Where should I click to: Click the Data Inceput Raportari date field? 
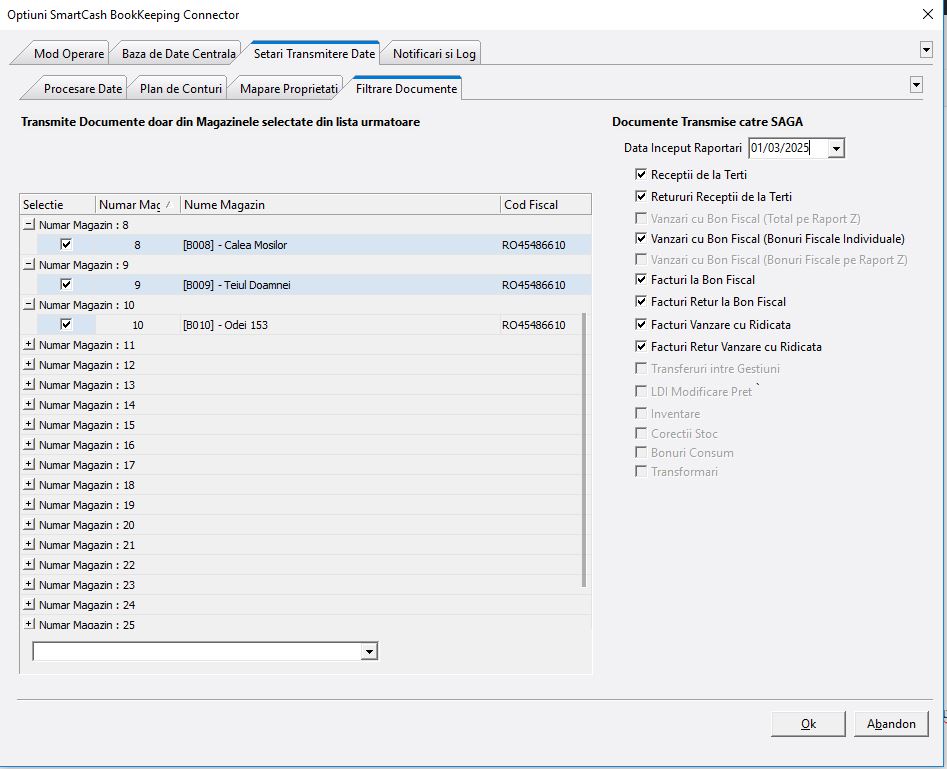click(x=788, y=148)
